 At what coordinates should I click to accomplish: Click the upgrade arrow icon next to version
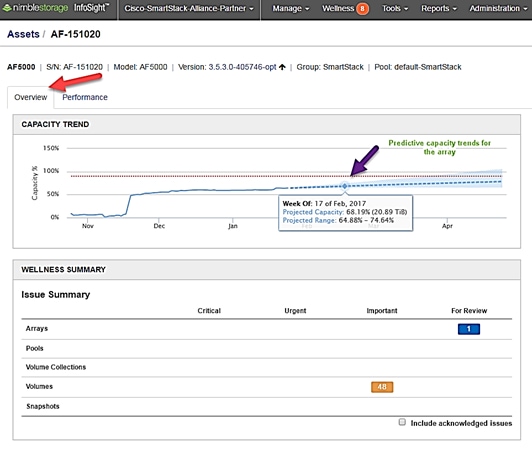[x=282, y=67]
